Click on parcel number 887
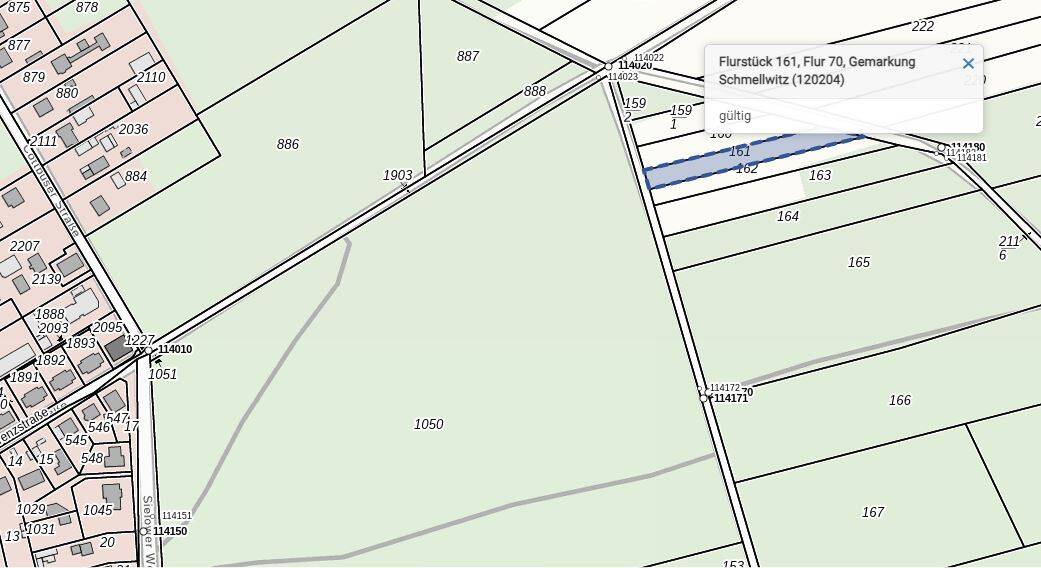Viewport: 1041px width, 568px height. [x=467, y=56]
